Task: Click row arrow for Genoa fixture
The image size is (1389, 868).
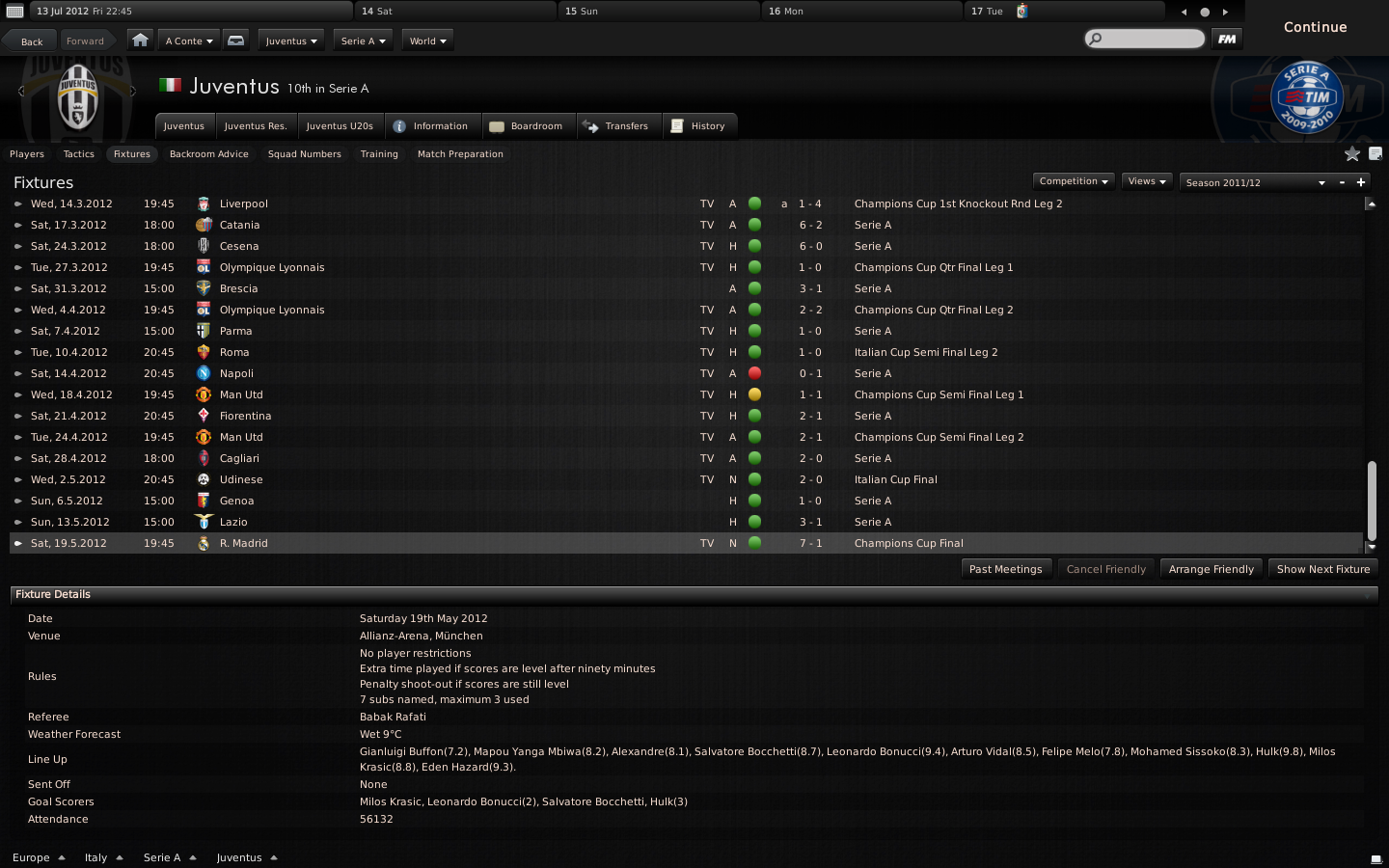Action: 17,501
